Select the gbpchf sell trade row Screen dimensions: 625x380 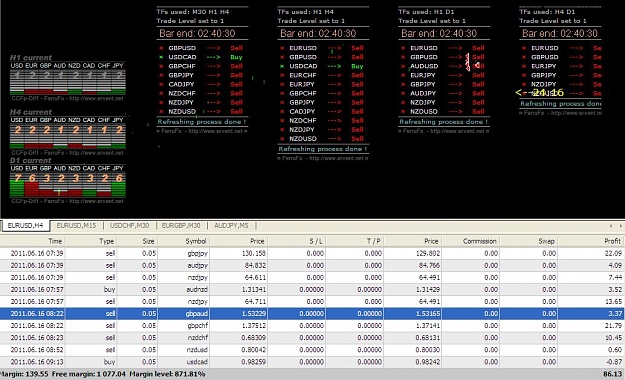pos(312,325)
